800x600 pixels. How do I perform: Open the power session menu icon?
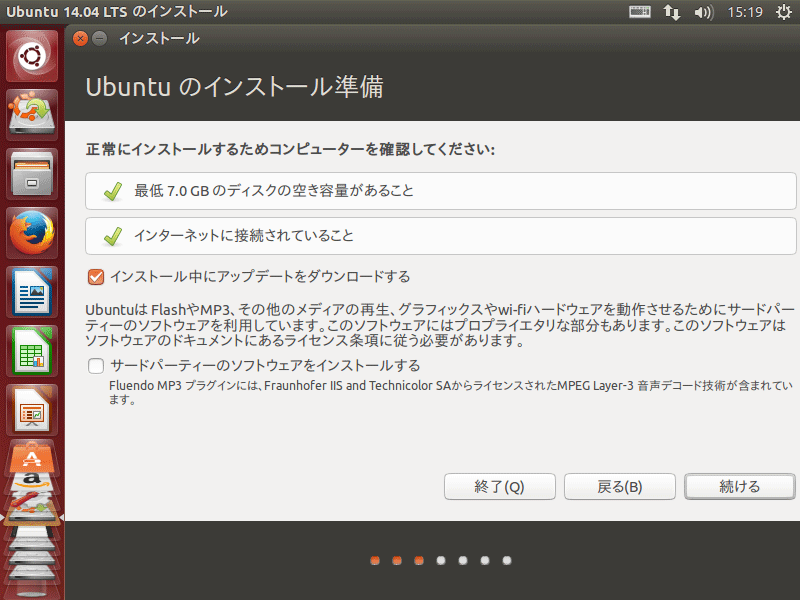point(784,12)
